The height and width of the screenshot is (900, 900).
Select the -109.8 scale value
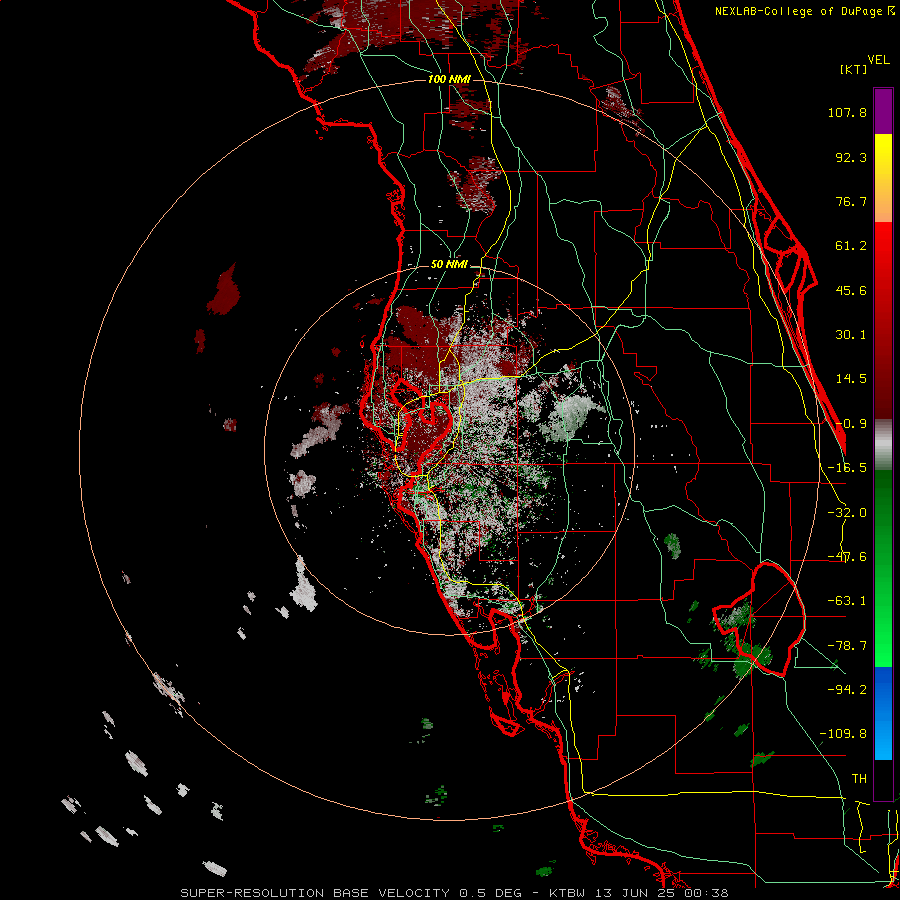coord(843,734)
